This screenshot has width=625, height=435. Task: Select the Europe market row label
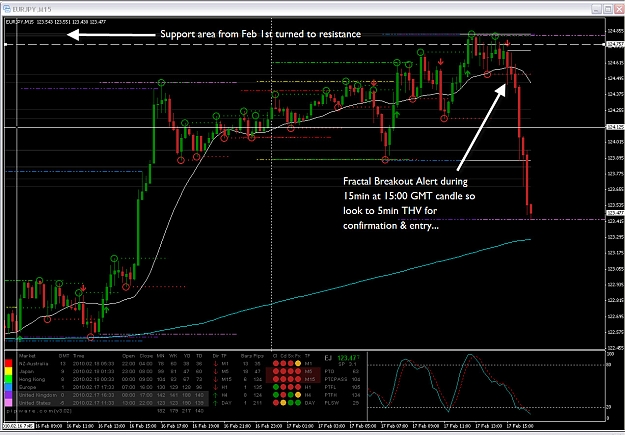27,387
